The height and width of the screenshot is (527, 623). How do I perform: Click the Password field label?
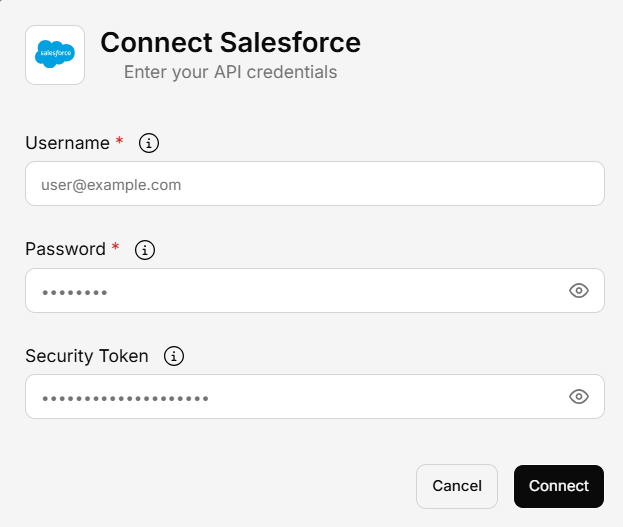[65, 249]
